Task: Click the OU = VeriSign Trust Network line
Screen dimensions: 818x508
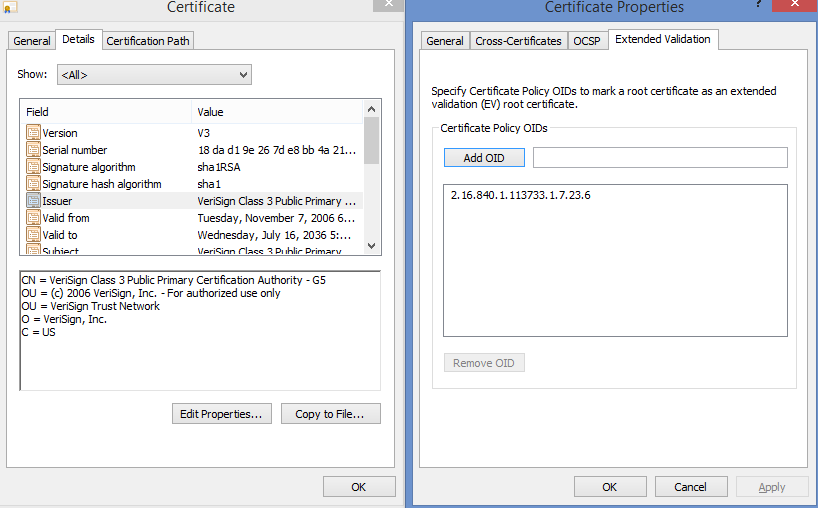Action: point(90,306)
